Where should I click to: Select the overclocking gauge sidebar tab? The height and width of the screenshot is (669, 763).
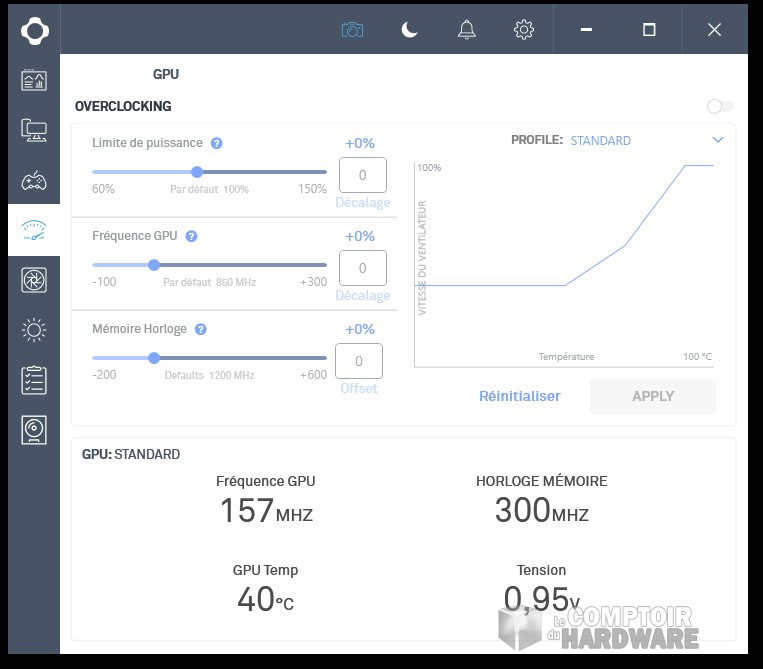(x=34, y=231)
